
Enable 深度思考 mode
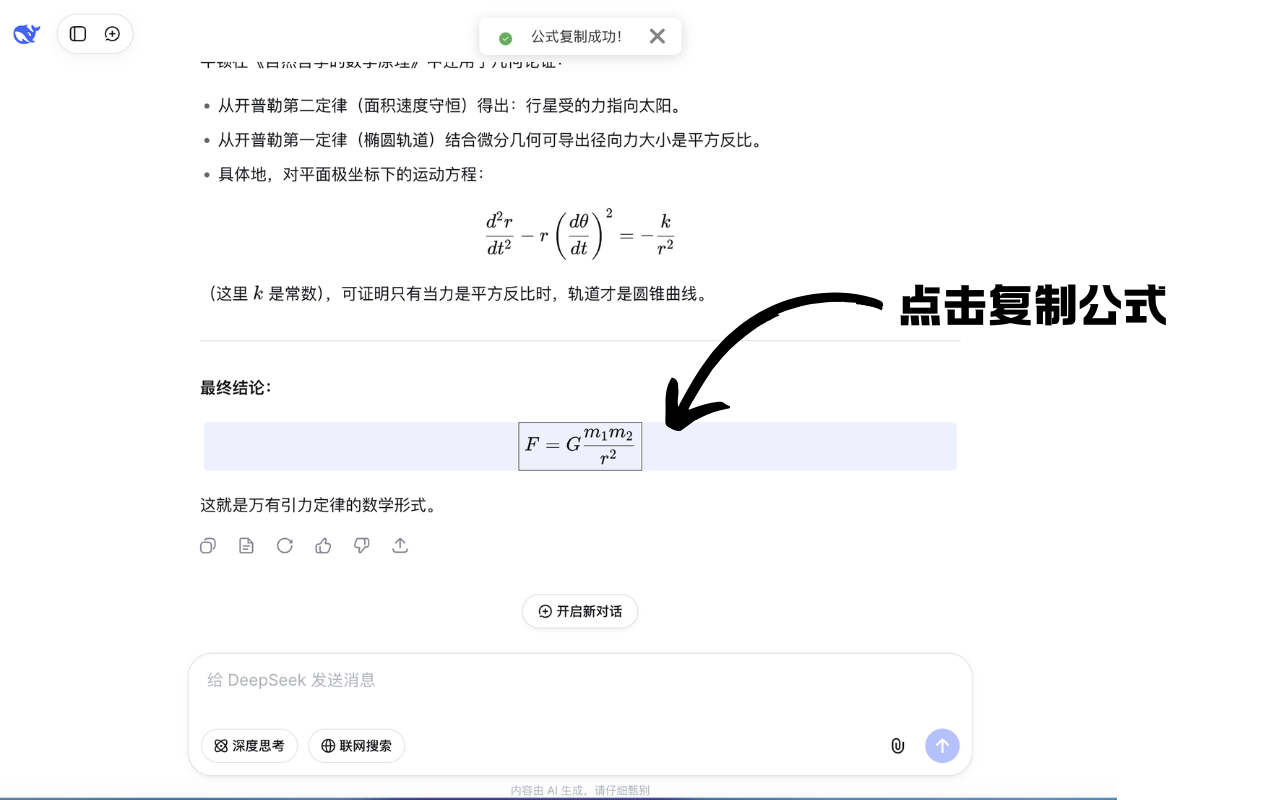[x=249, y=746]
